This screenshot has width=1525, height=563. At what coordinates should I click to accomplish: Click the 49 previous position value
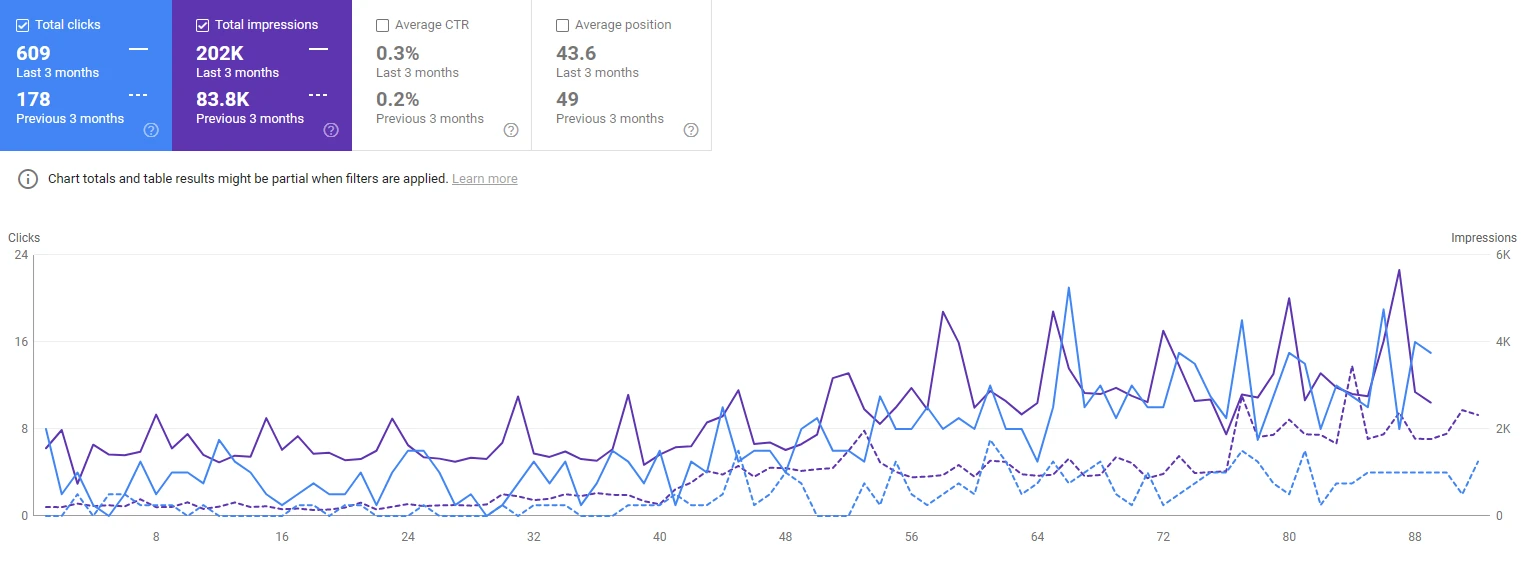click(568, 99)
